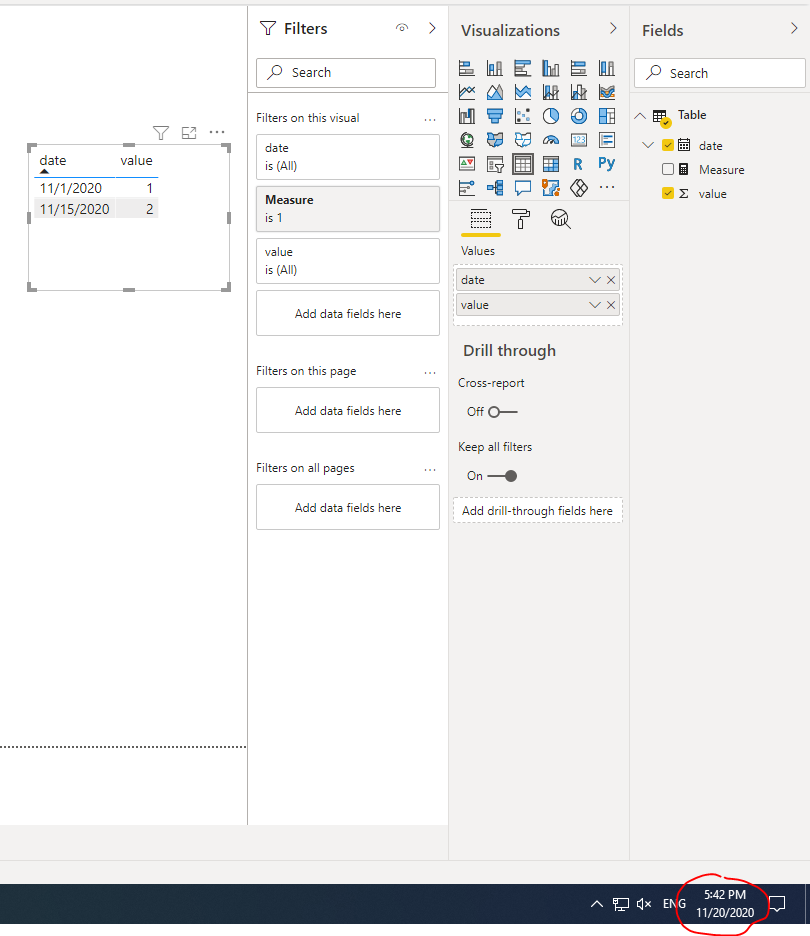Screen dimensions: 810x936
Task: Click the drill-through fields drop area
Action: click(538, 511)
